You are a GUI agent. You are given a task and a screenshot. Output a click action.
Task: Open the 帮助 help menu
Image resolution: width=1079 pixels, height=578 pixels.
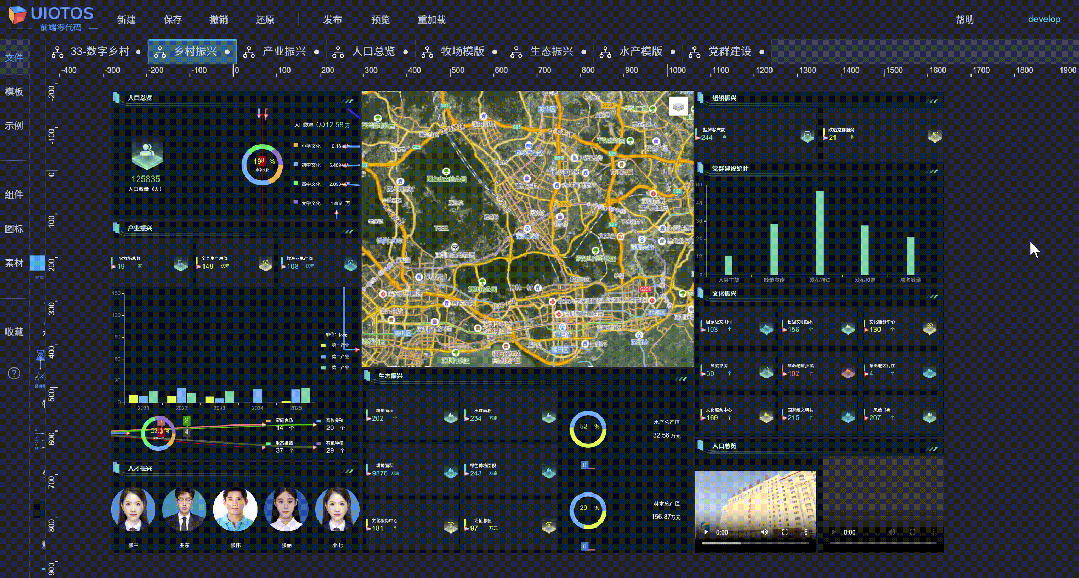[x=965, y=19]
